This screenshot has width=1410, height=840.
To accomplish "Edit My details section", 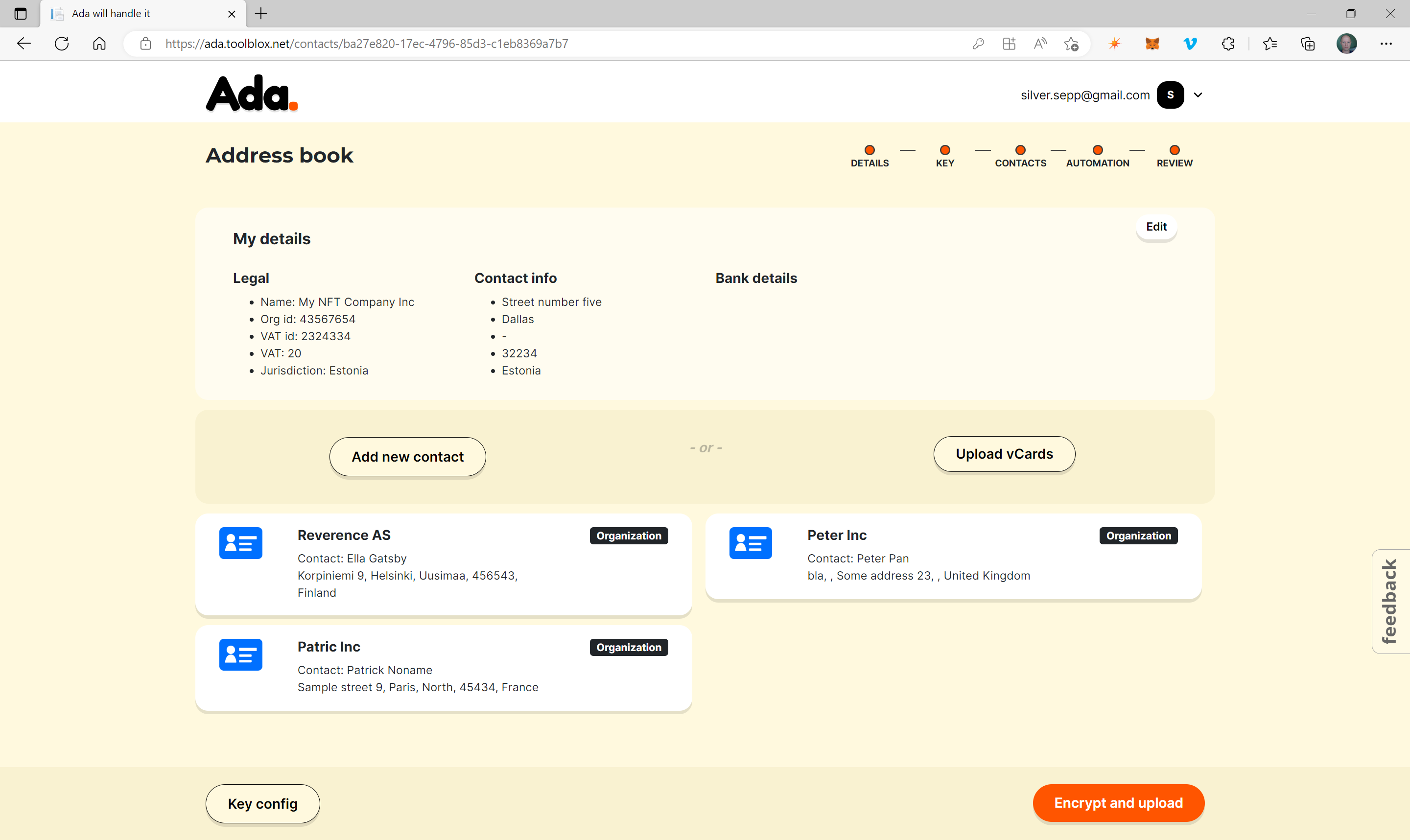I will (x=1156, y=227).
